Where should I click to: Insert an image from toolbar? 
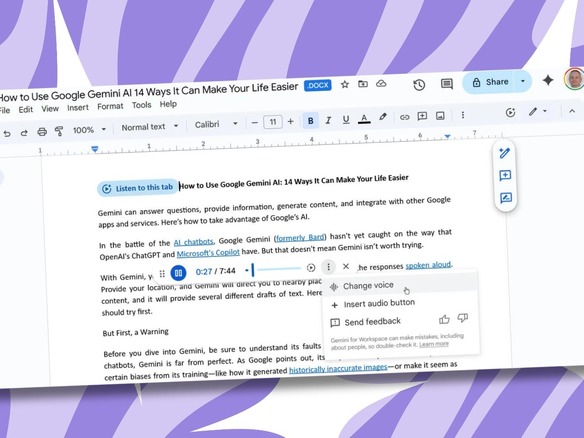(x=440, y=116)
